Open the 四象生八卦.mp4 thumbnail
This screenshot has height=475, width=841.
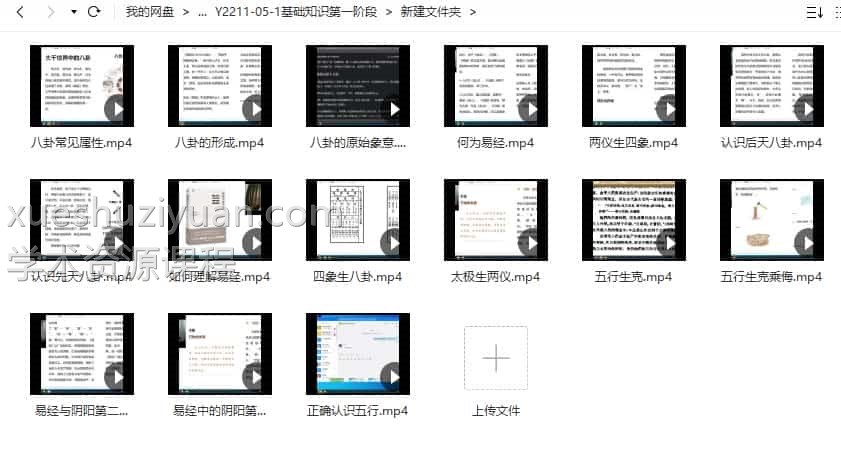point(358,220)
